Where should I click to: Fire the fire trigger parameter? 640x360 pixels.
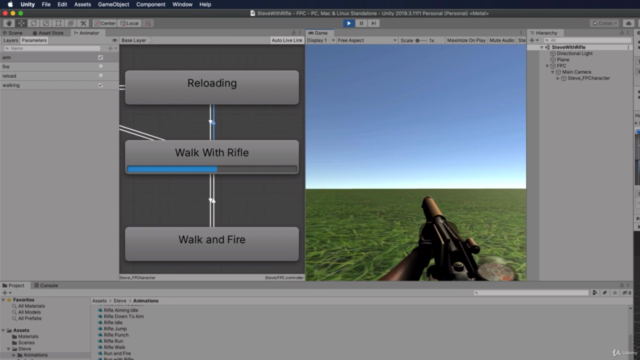(100, 67)
